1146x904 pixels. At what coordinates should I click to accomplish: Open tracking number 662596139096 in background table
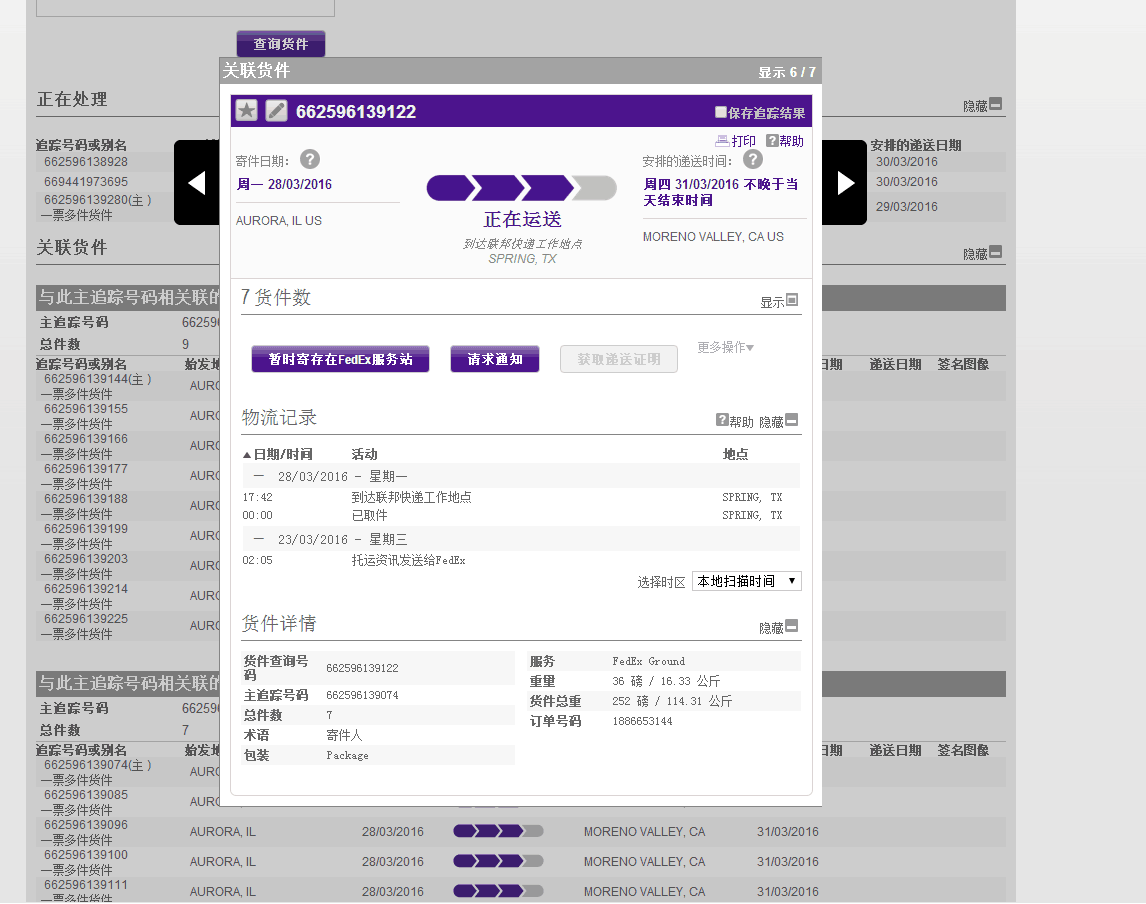click(86, 824)
